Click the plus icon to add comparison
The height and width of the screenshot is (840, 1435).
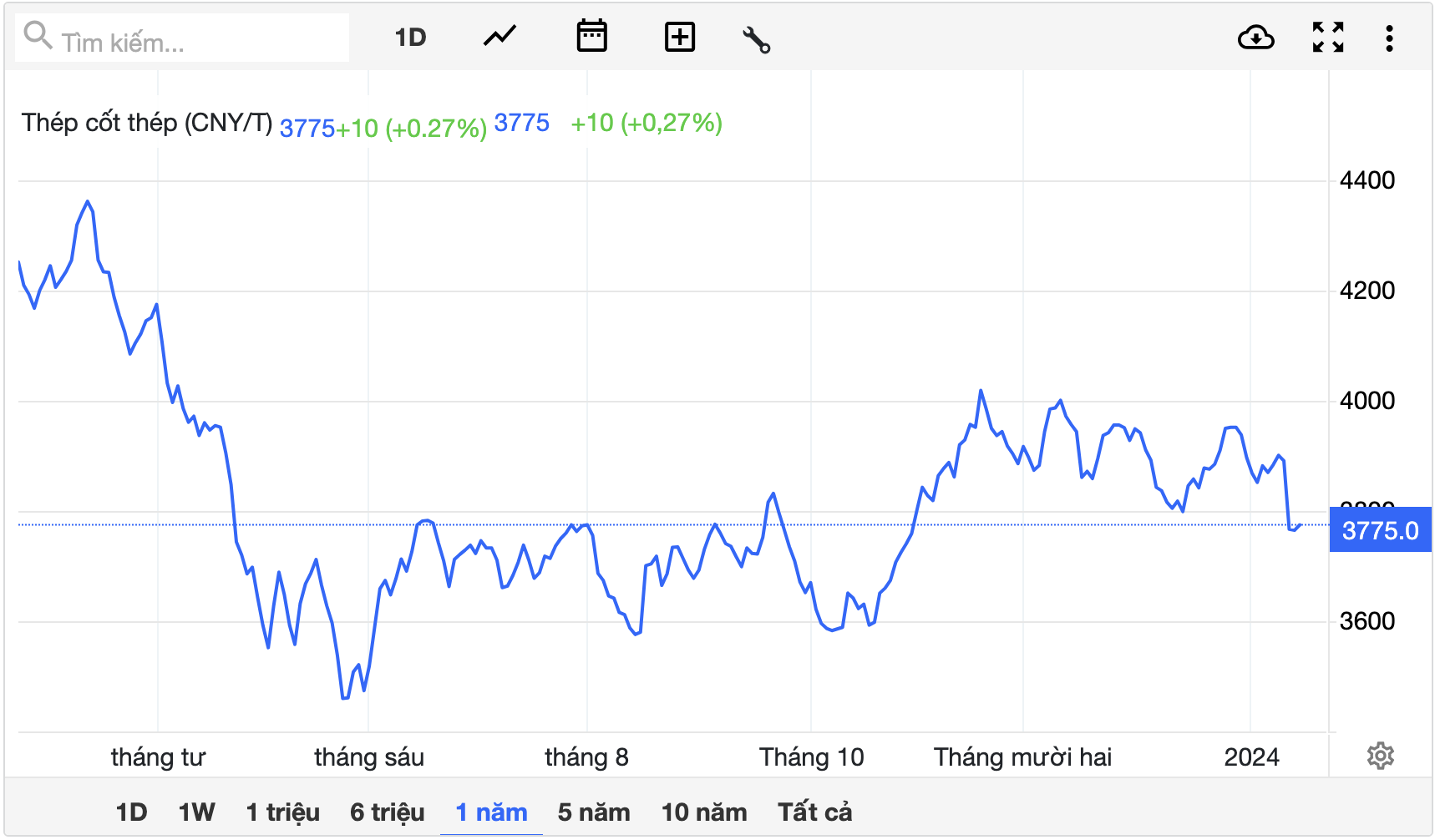coord(679,37)
